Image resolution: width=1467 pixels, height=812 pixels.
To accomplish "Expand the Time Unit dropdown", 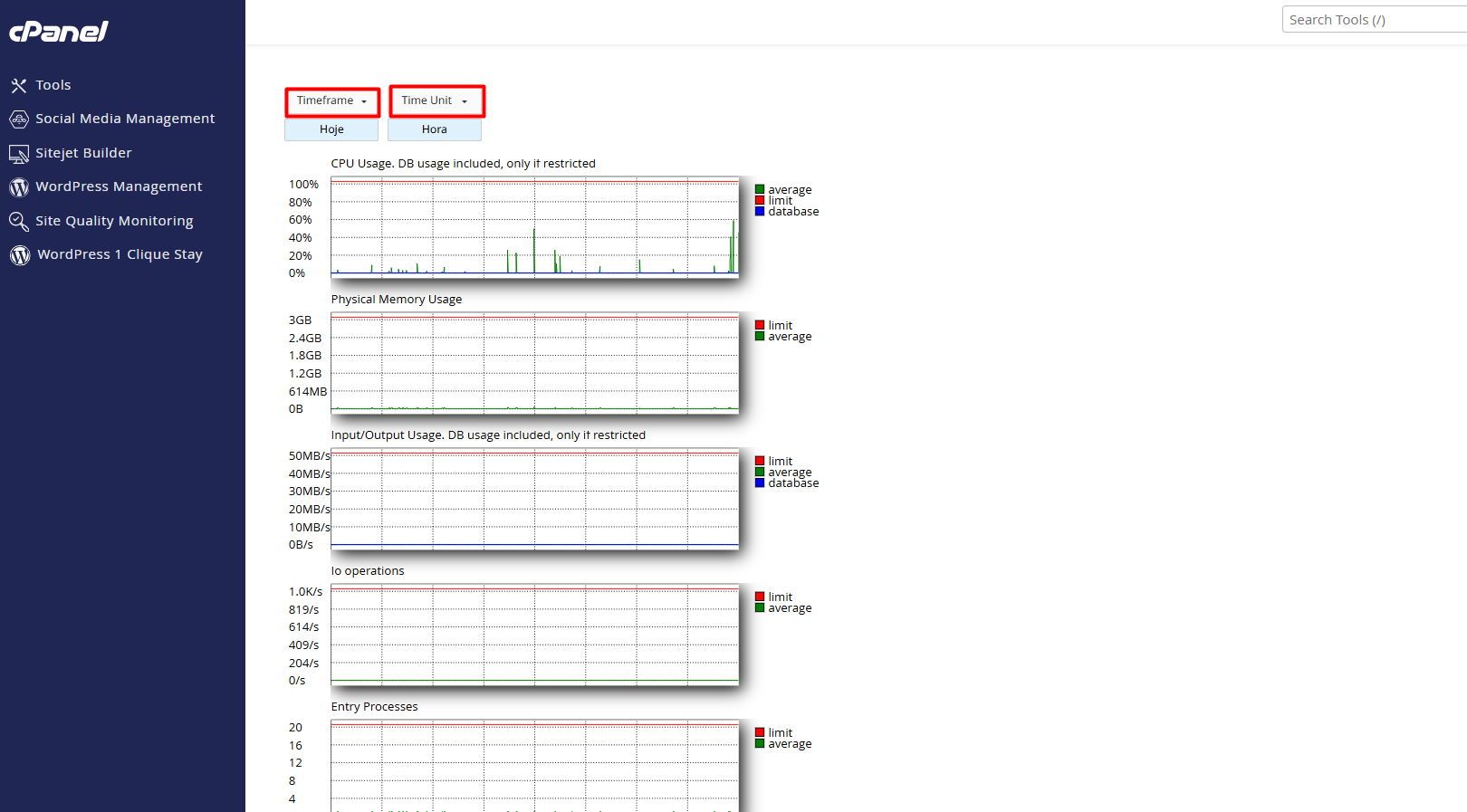I will (436, 101).
